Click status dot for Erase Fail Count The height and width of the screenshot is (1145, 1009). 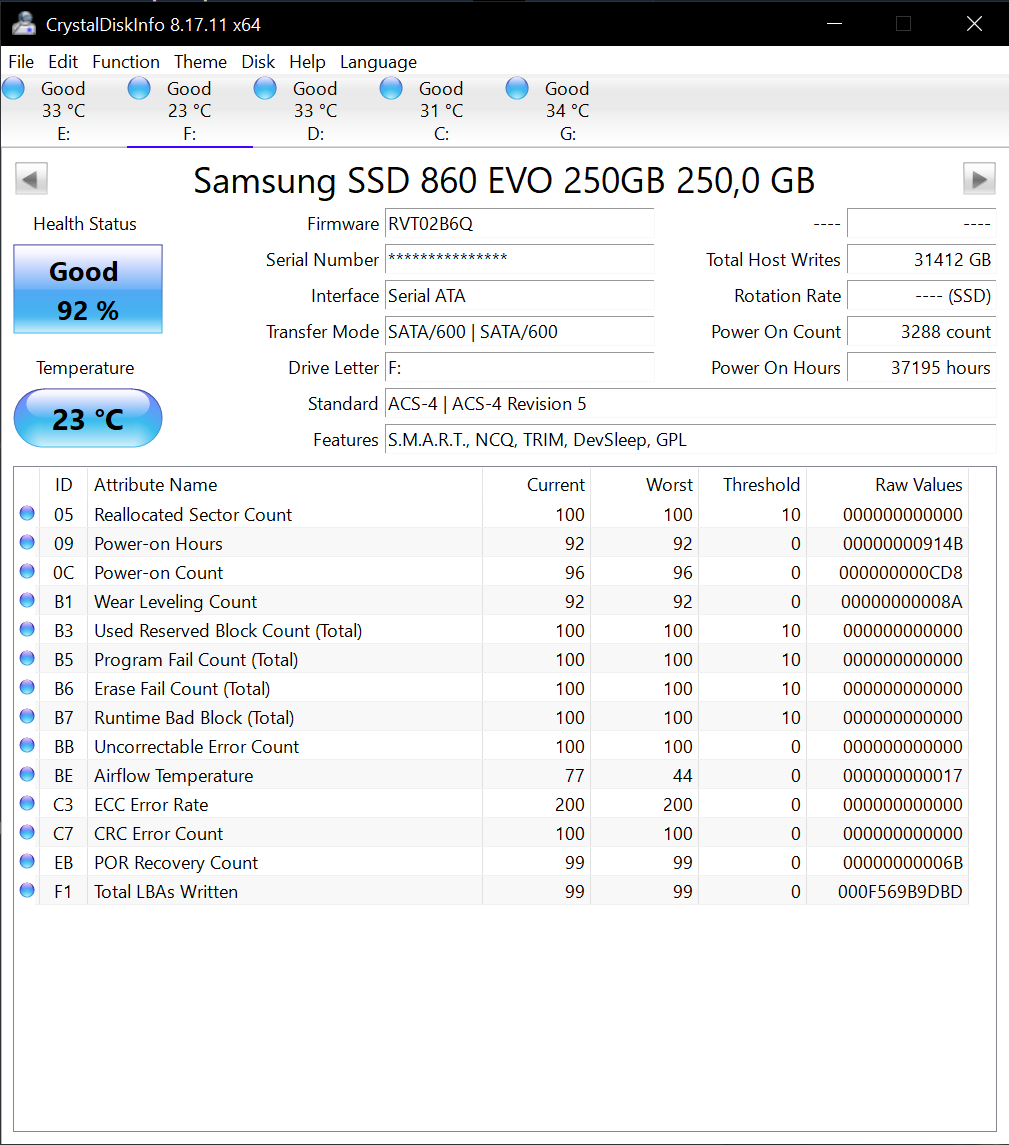27,687
